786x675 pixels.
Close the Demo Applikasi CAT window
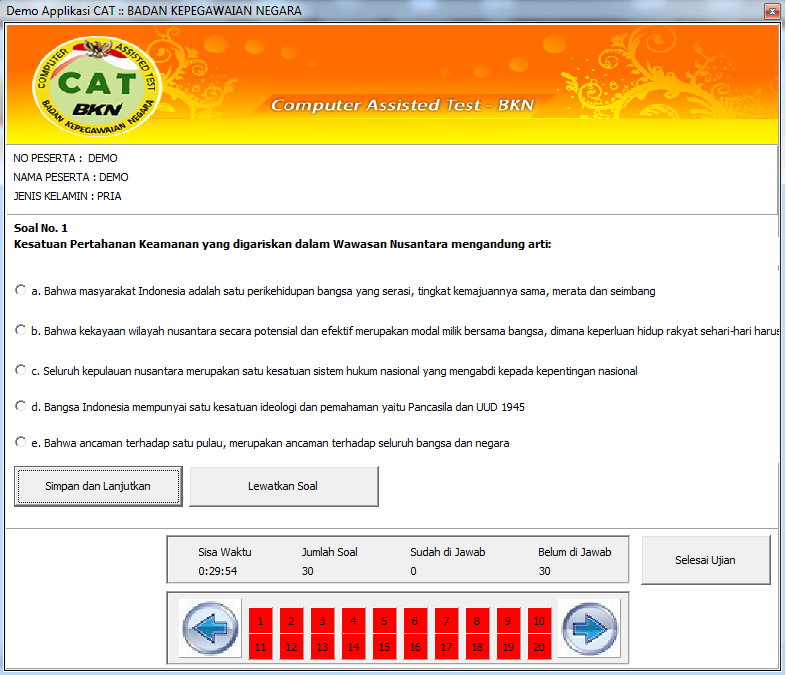point(772,11)
